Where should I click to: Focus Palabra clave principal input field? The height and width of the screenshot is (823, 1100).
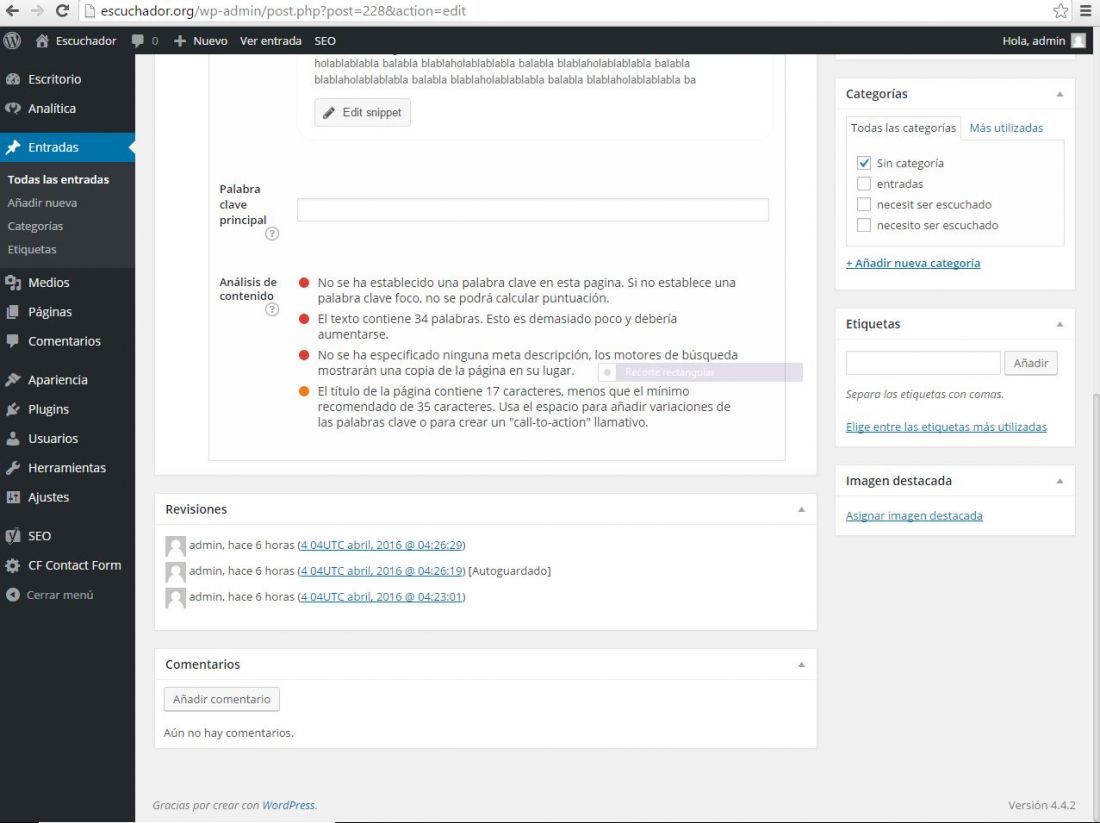point(532,210)
